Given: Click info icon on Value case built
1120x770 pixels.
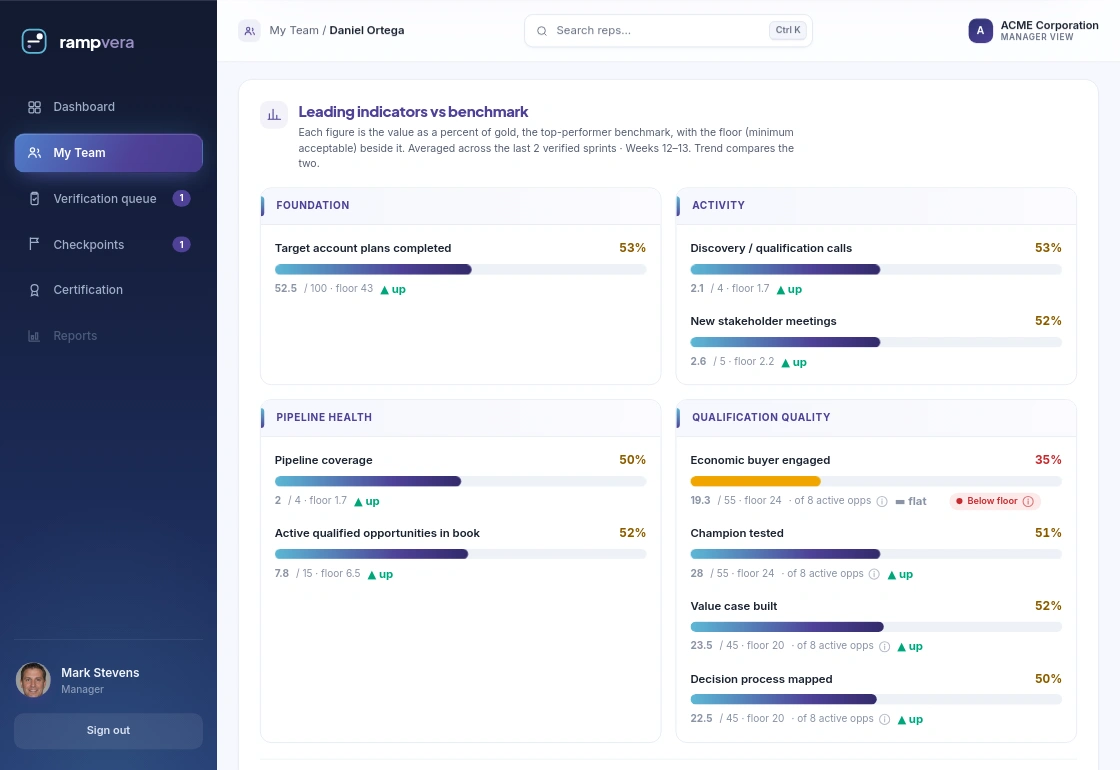Looking at the screenshot, I should 884,646.
